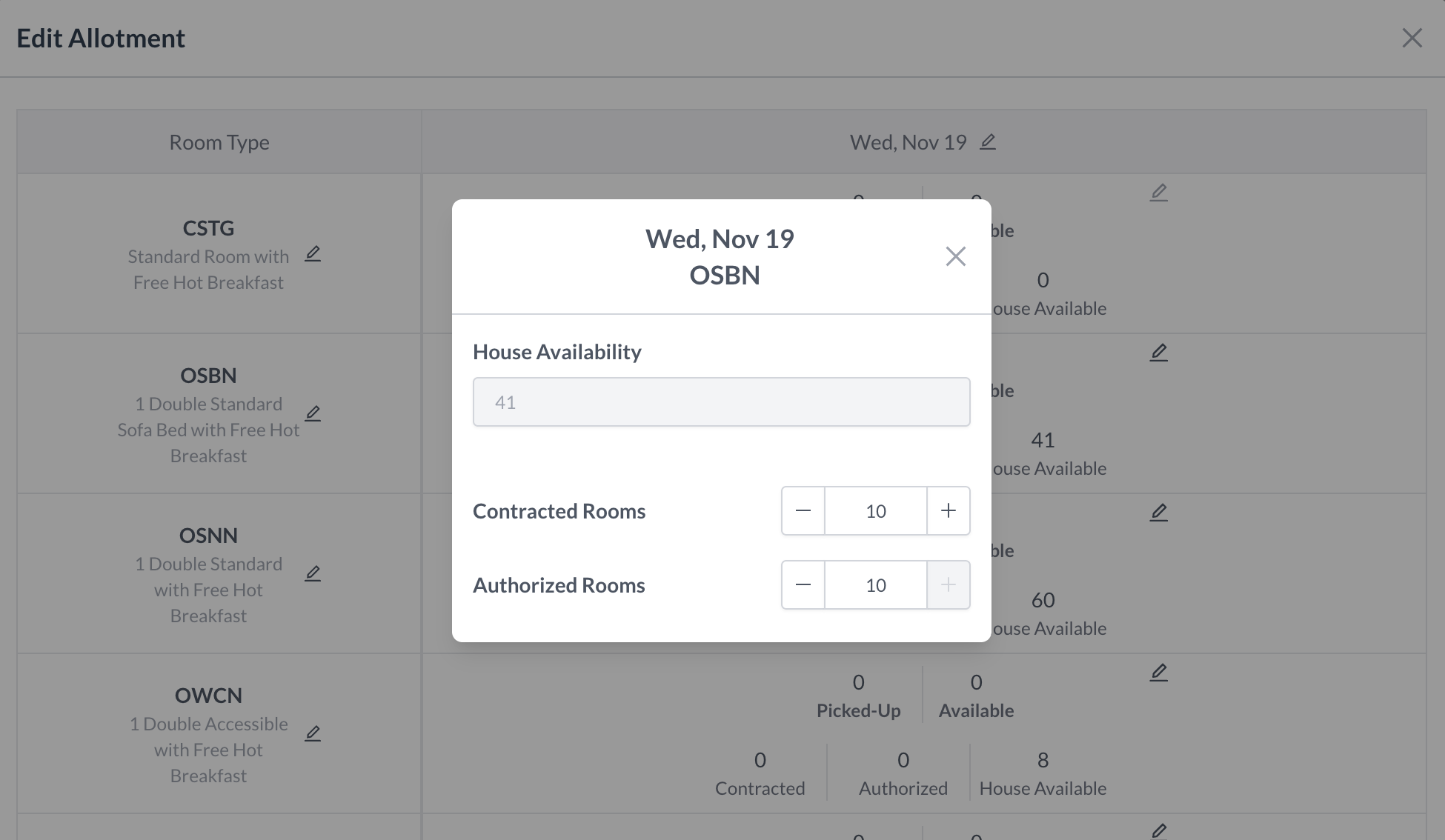Edit the OWCN room type name
This screenshot has height=840, width=1445.
313,733
